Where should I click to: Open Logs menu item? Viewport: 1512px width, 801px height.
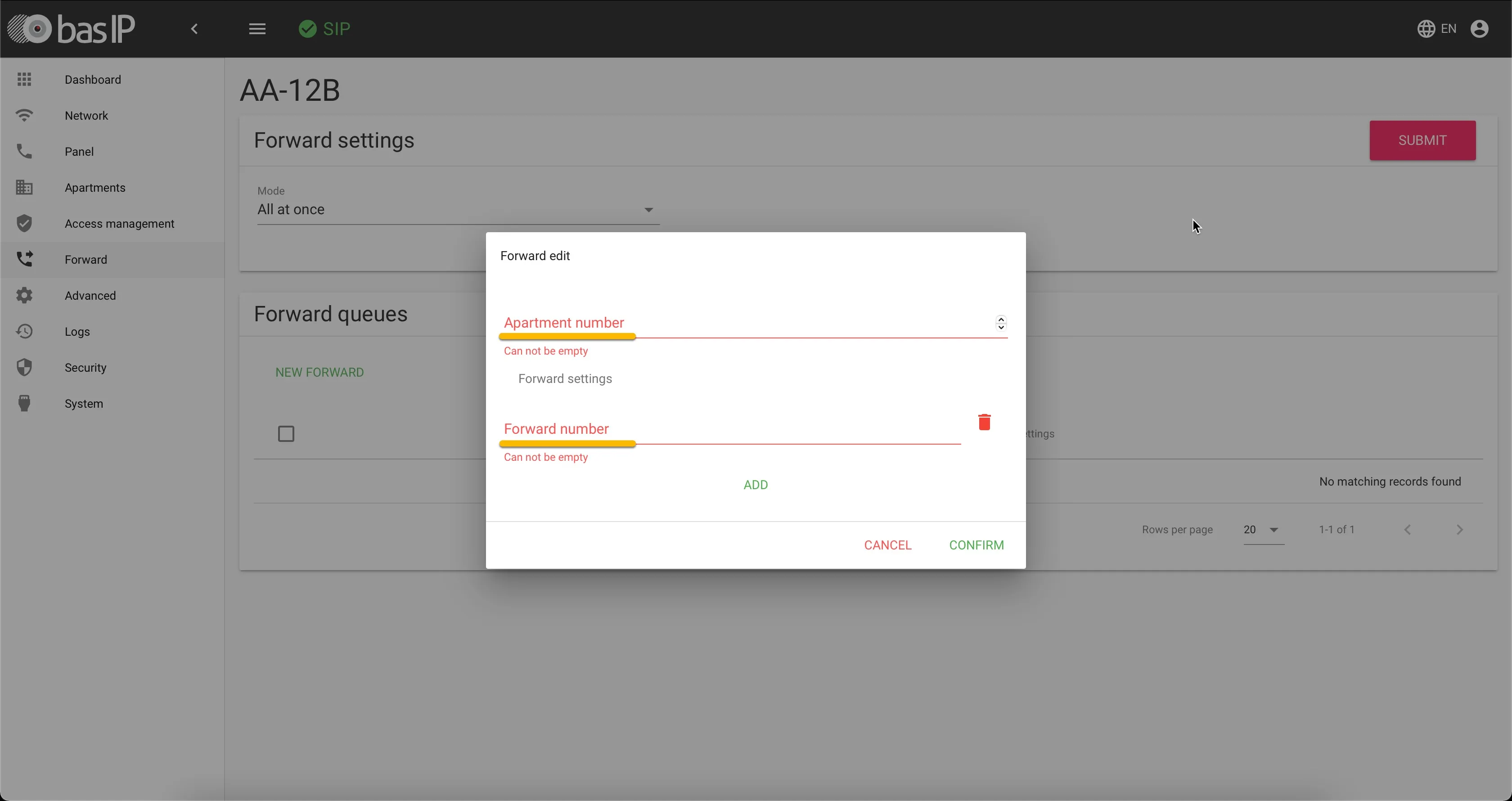coord(112,332)
